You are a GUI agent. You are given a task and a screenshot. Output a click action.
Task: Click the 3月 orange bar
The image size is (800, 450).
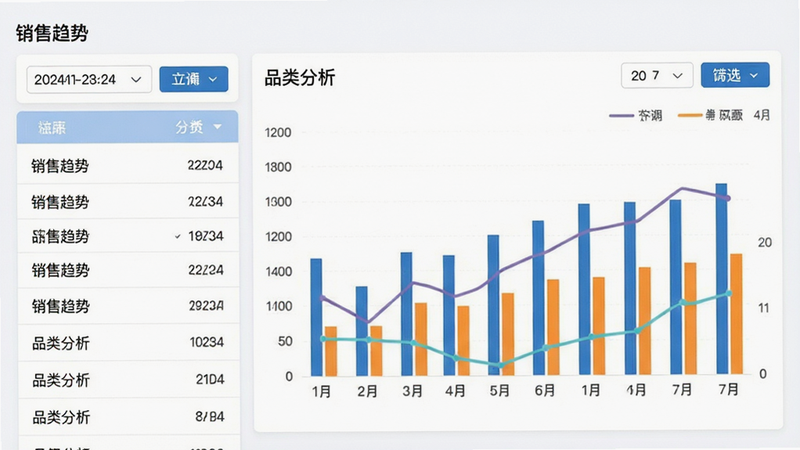pyautogui.click(x=421, y=339)
